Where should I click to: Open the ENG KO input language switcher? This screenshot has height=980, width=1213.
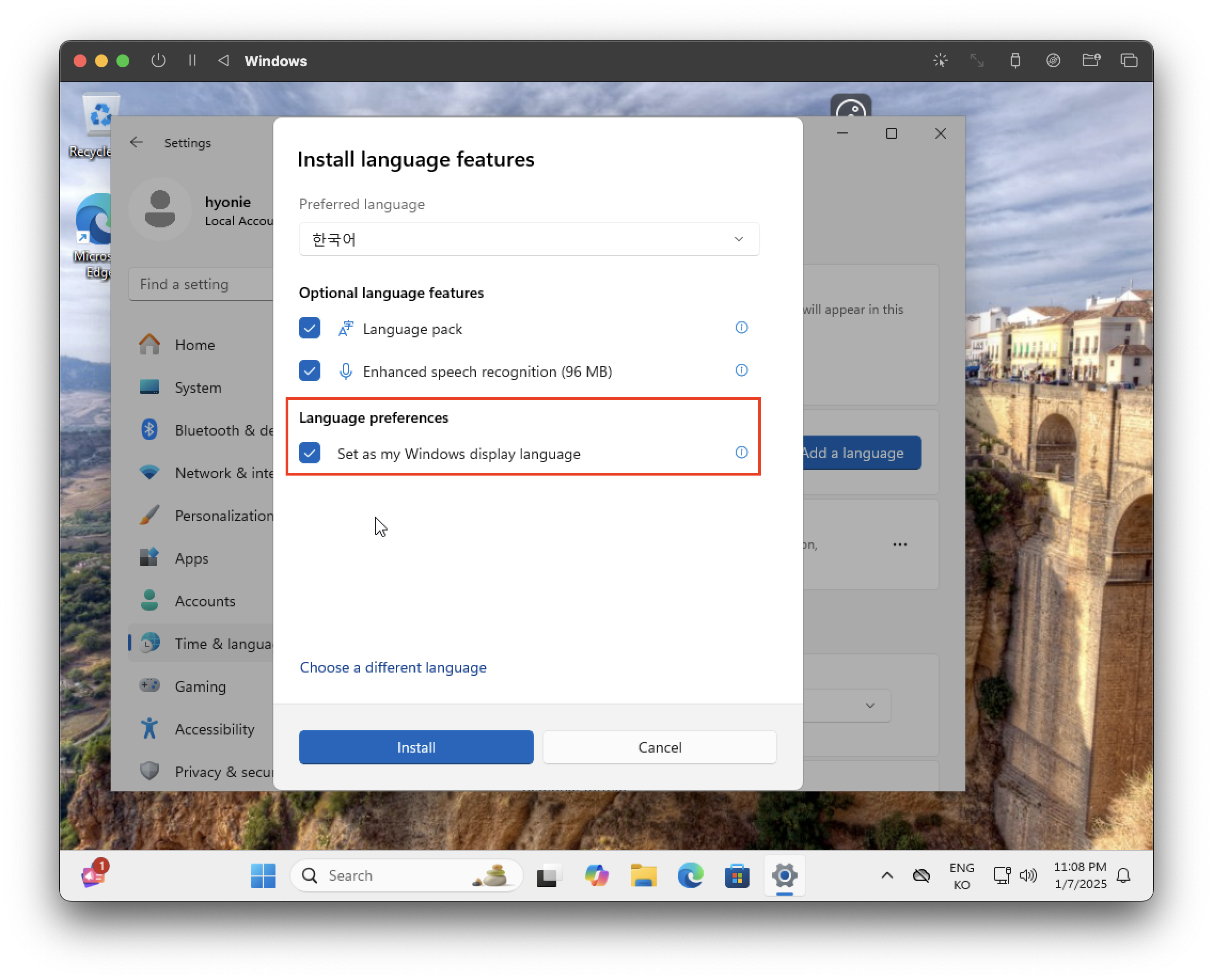pyautogui.click(x=961, y=875)
